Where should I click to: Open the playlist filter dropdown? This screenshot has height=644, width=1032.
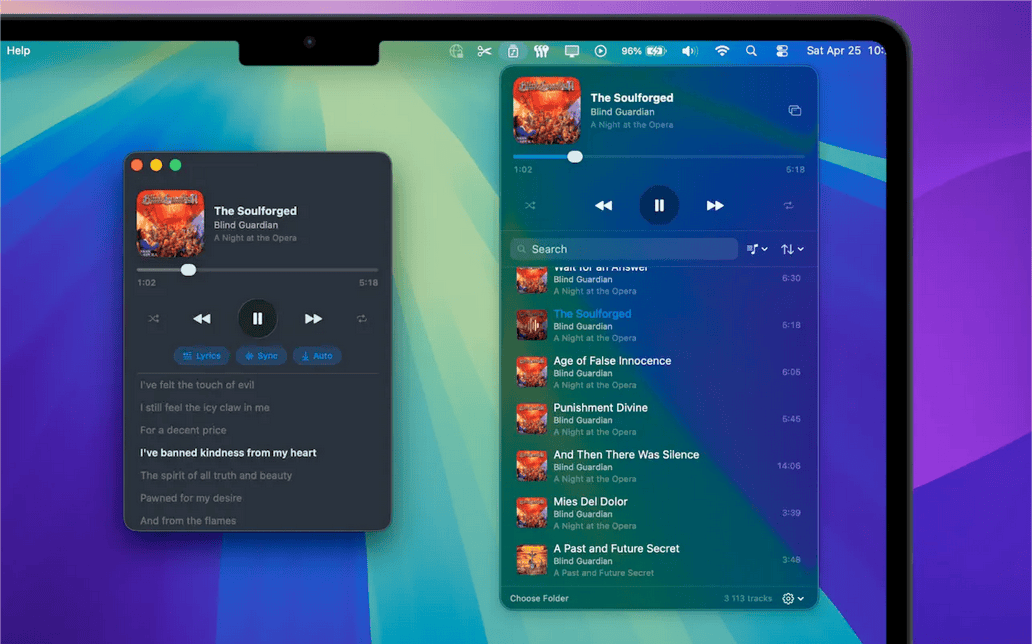tap(757, 249)
